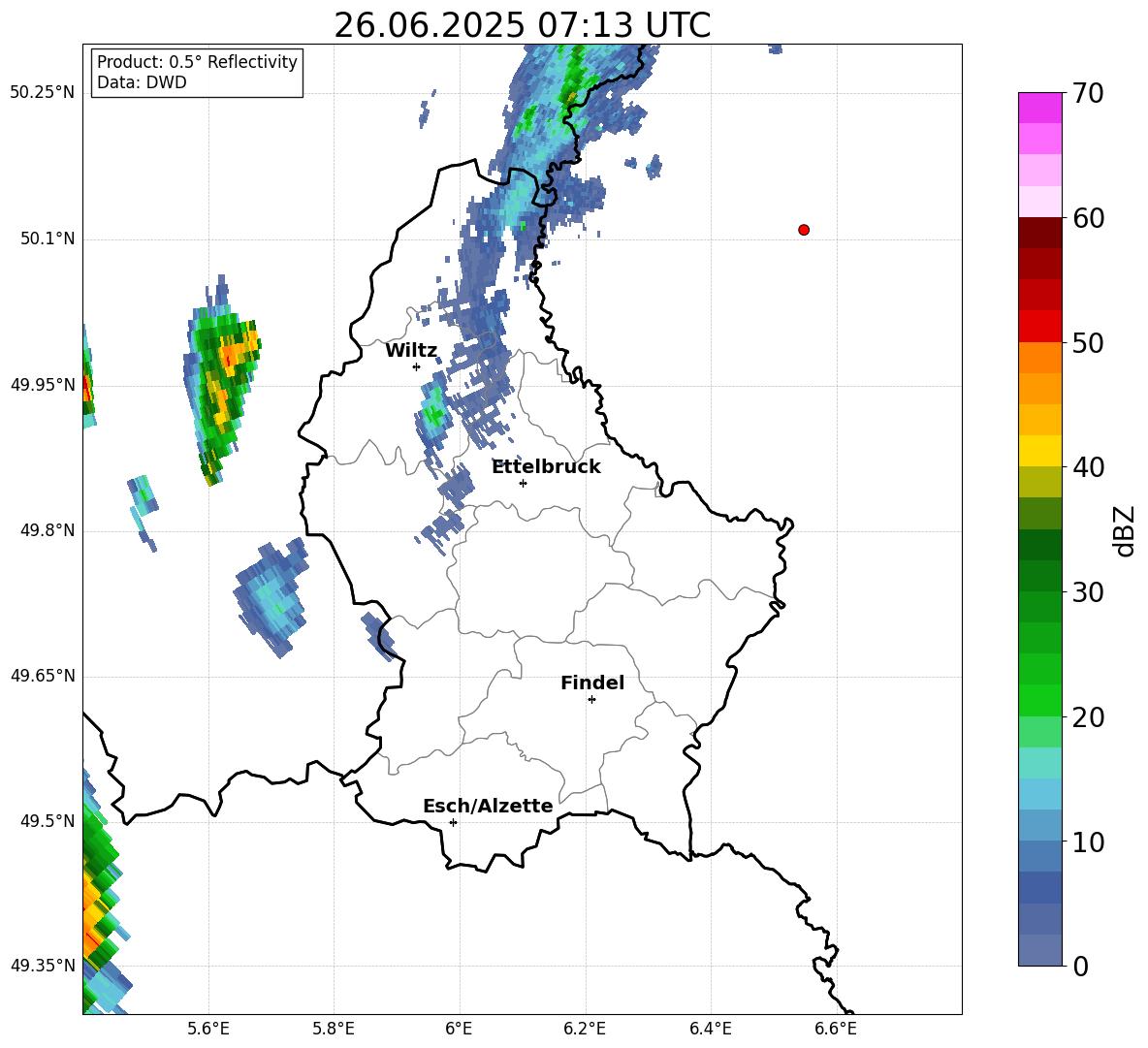Click the 'Product: 0.5° Reflectivity' text
This screenshot has width=1148, height=1048.
click(197, 61)
